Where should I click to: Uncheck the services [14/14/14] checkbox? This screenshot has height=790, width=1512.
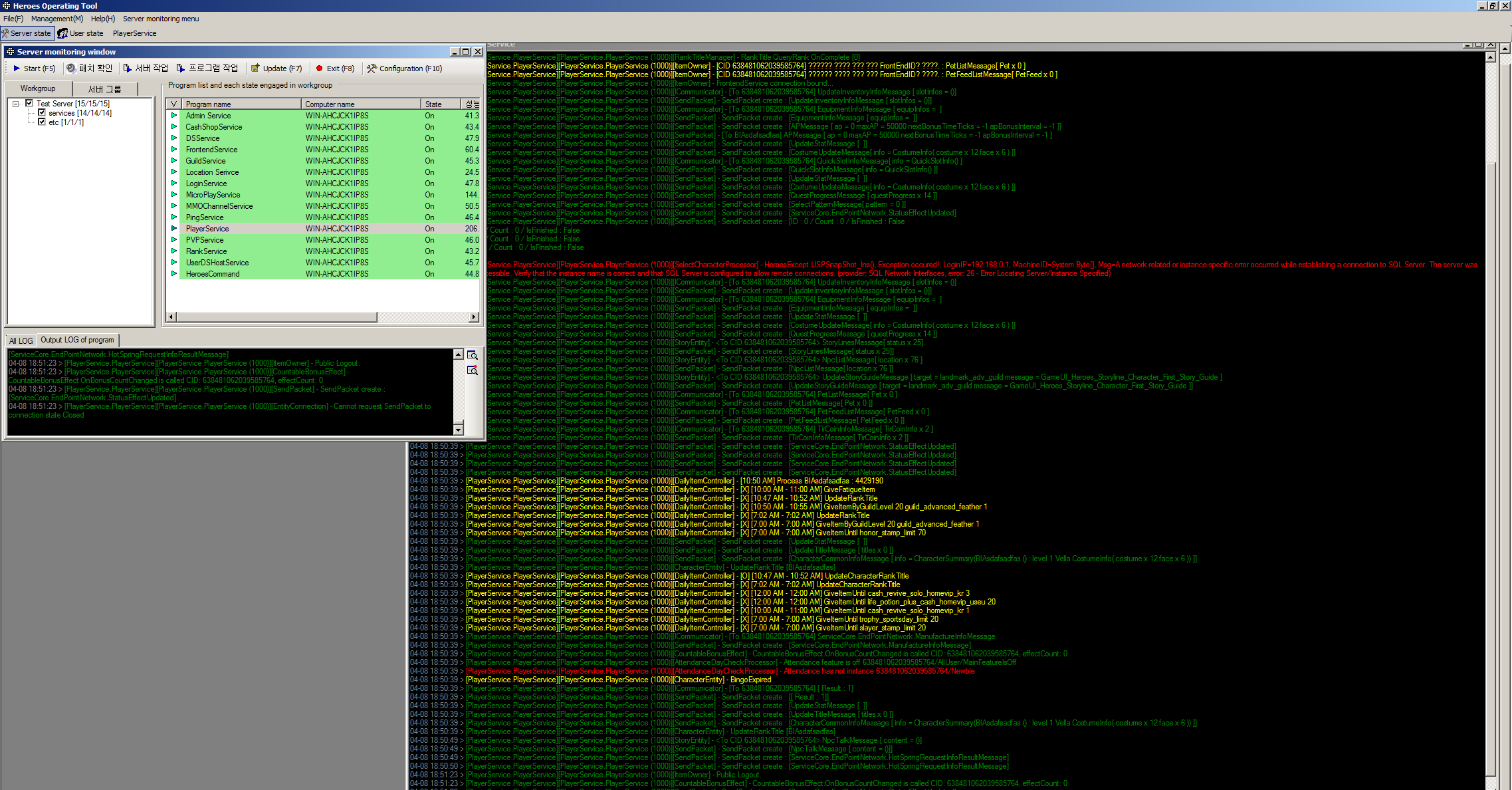click(x=42, y=112)
